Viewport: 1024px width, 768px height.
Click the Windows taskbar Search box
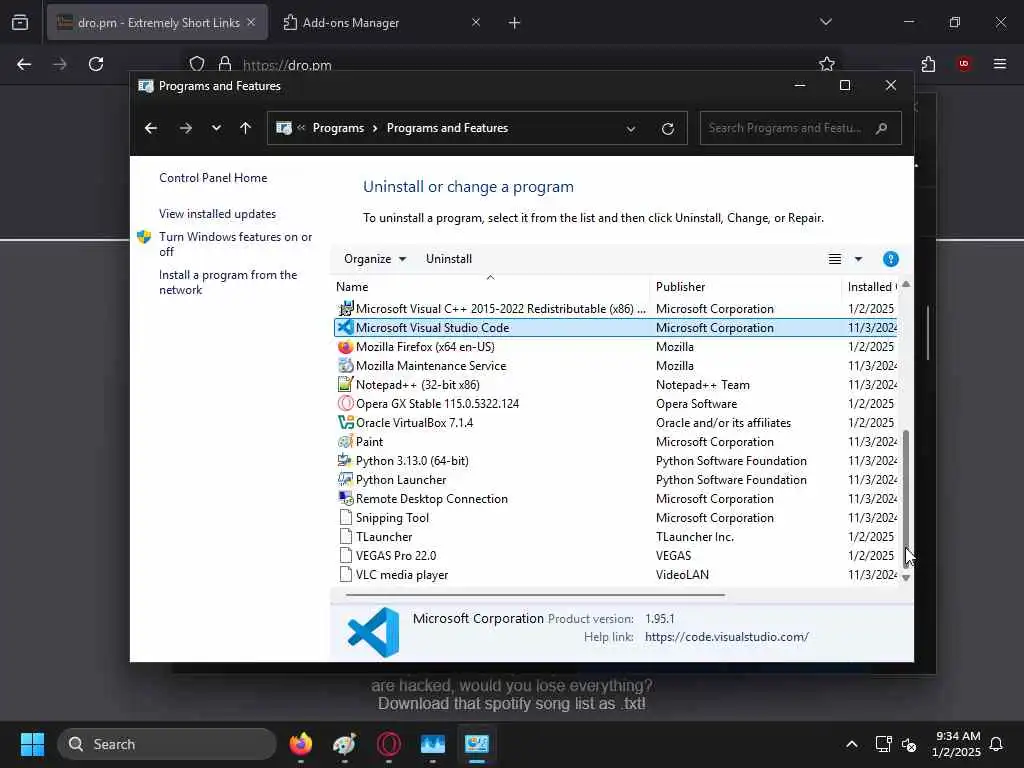pos(167,744)
